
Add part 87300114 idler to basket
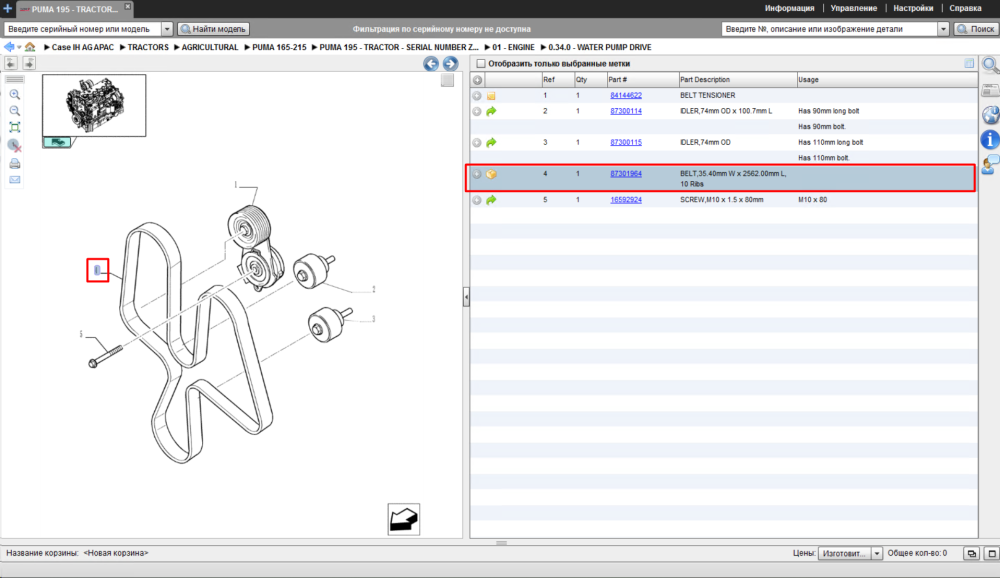pos(476,111)
